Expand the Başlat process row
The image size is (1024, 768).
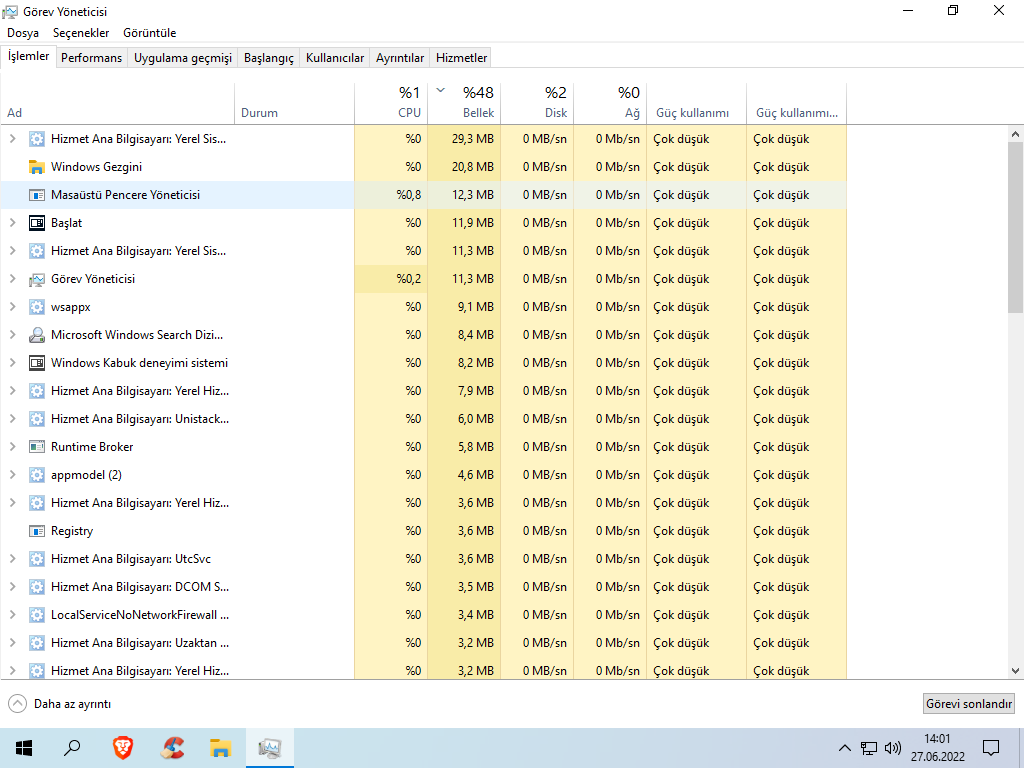point(12,223)
